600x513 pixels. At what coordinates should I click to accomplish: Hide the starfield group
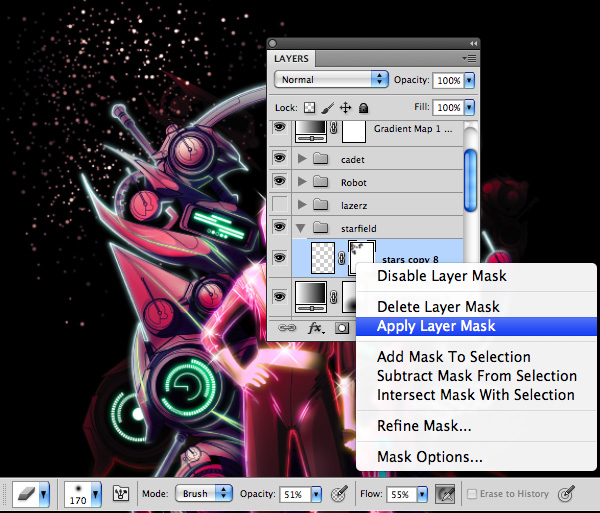pos(280,227)
